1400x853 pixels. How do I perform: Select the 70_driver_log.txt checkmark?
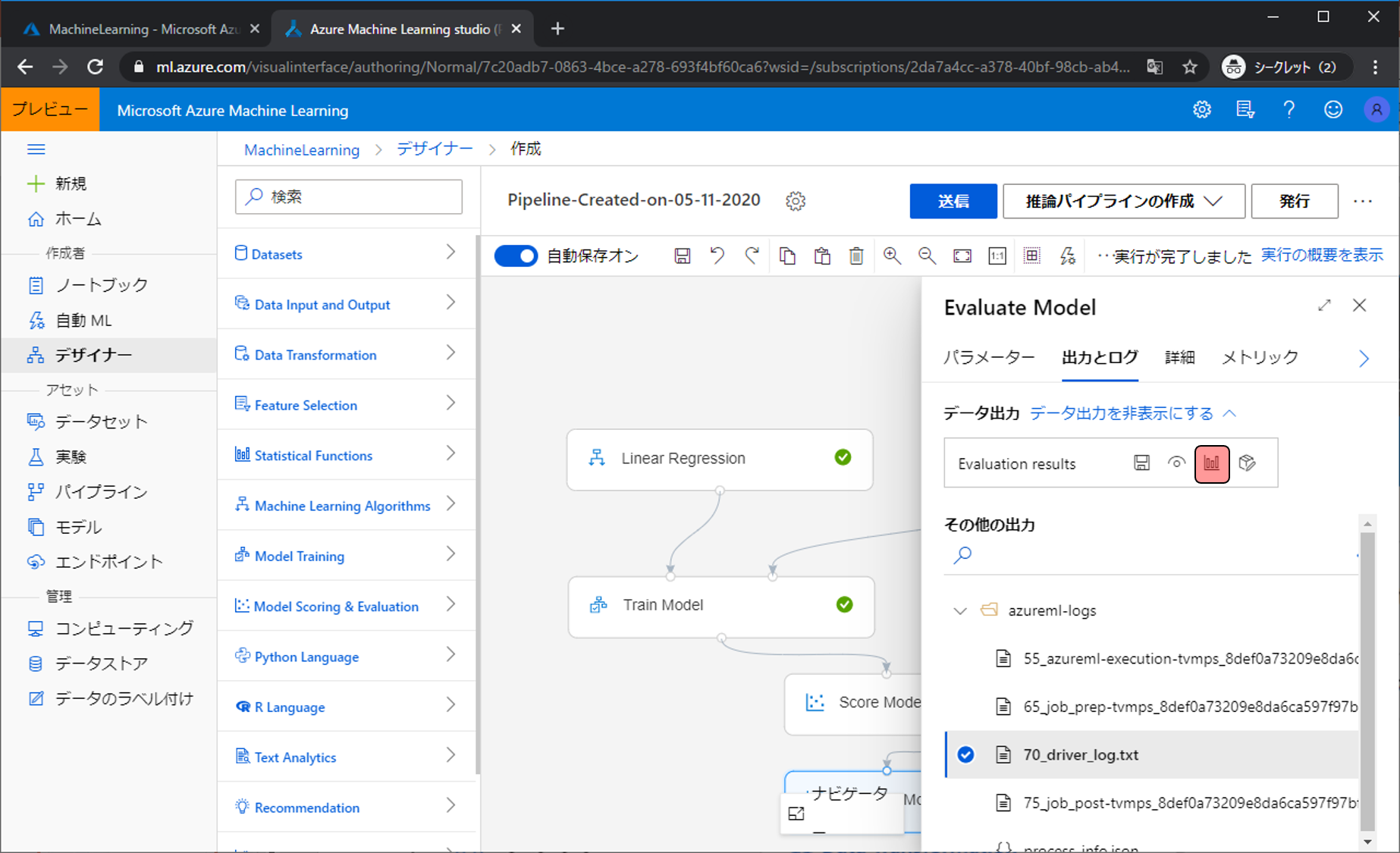point(965,754)
